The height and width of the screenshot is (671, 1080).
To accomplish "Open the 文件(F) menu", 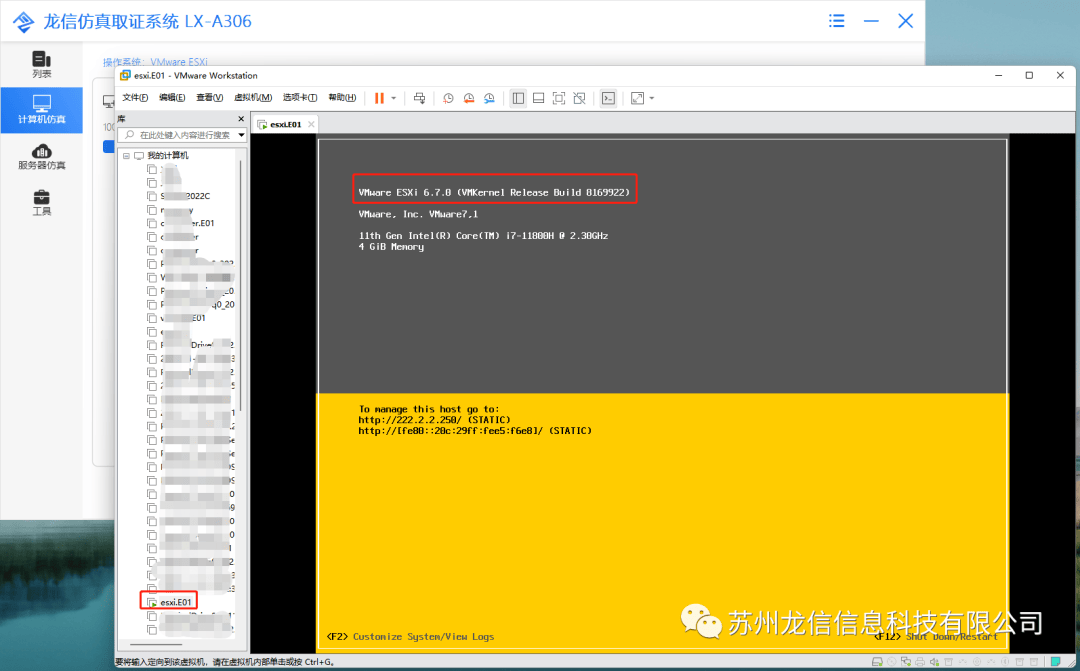I will [135, 98].
